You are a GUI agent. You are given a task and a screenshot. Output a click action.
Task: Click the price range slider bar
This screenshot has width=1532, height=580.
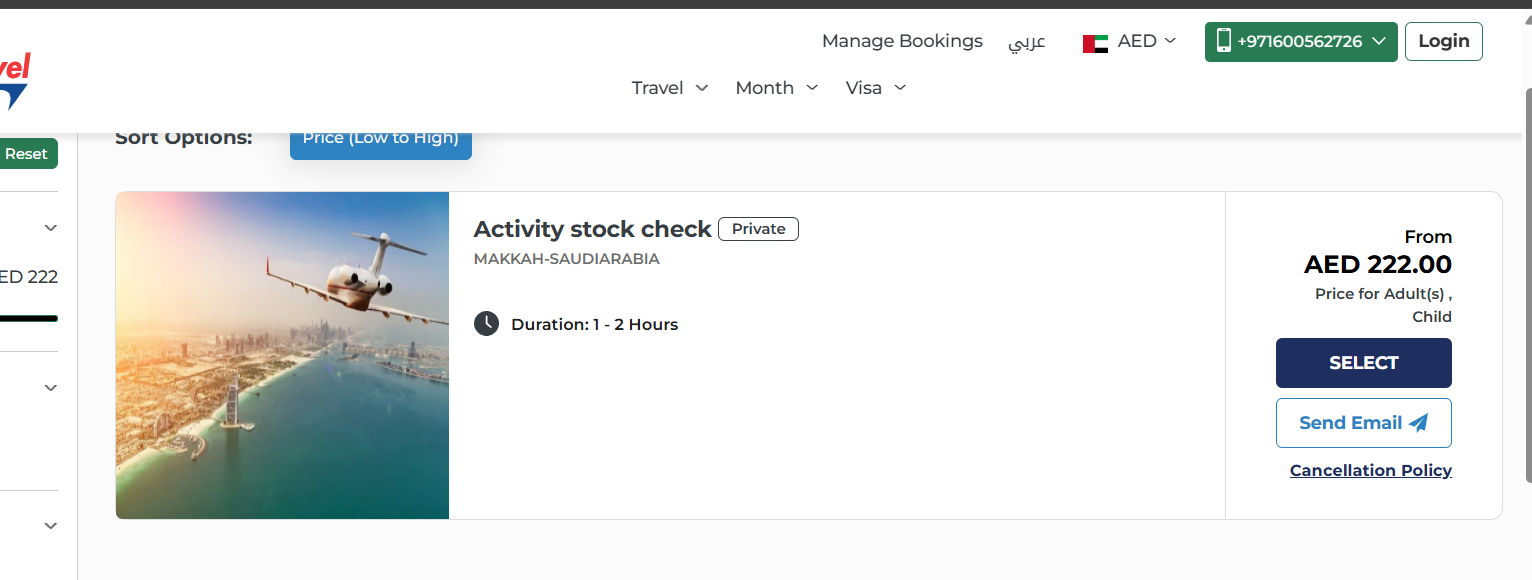pyautogui.click(x=28, y=318)
